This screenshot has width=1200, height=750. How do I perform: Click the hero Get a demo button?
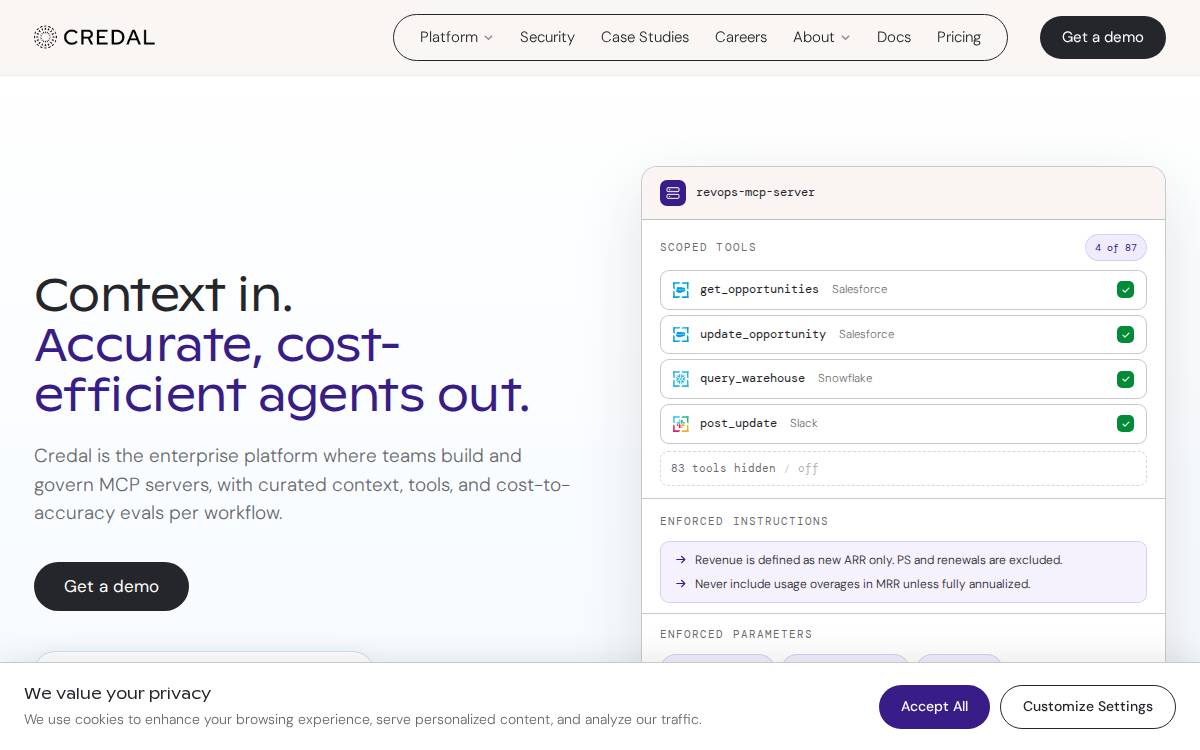point(111,586)
